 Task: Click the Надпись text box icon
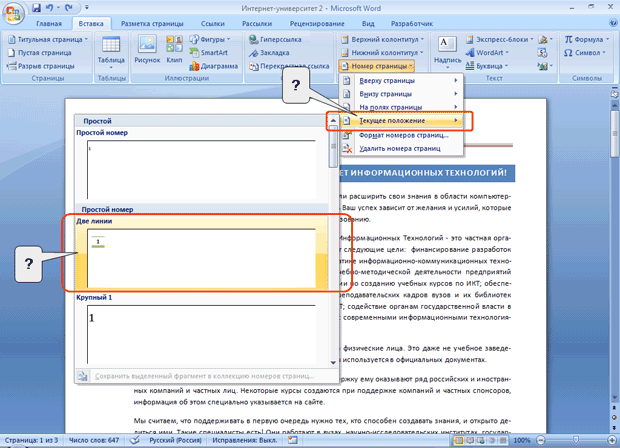(x=448, y=51)
